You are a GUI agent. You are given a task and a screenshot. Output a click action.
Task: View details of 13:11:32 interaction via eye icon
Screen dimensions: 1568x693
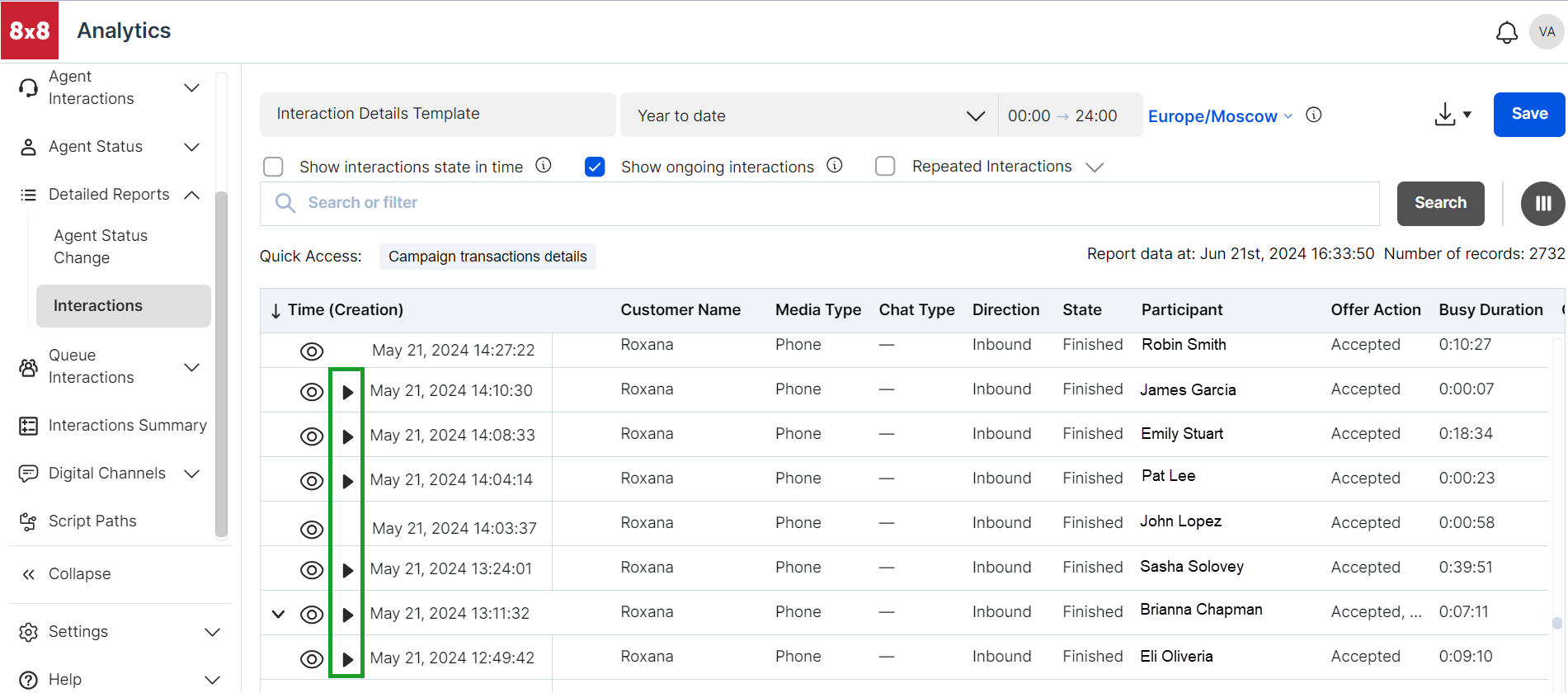click(312, 615)
